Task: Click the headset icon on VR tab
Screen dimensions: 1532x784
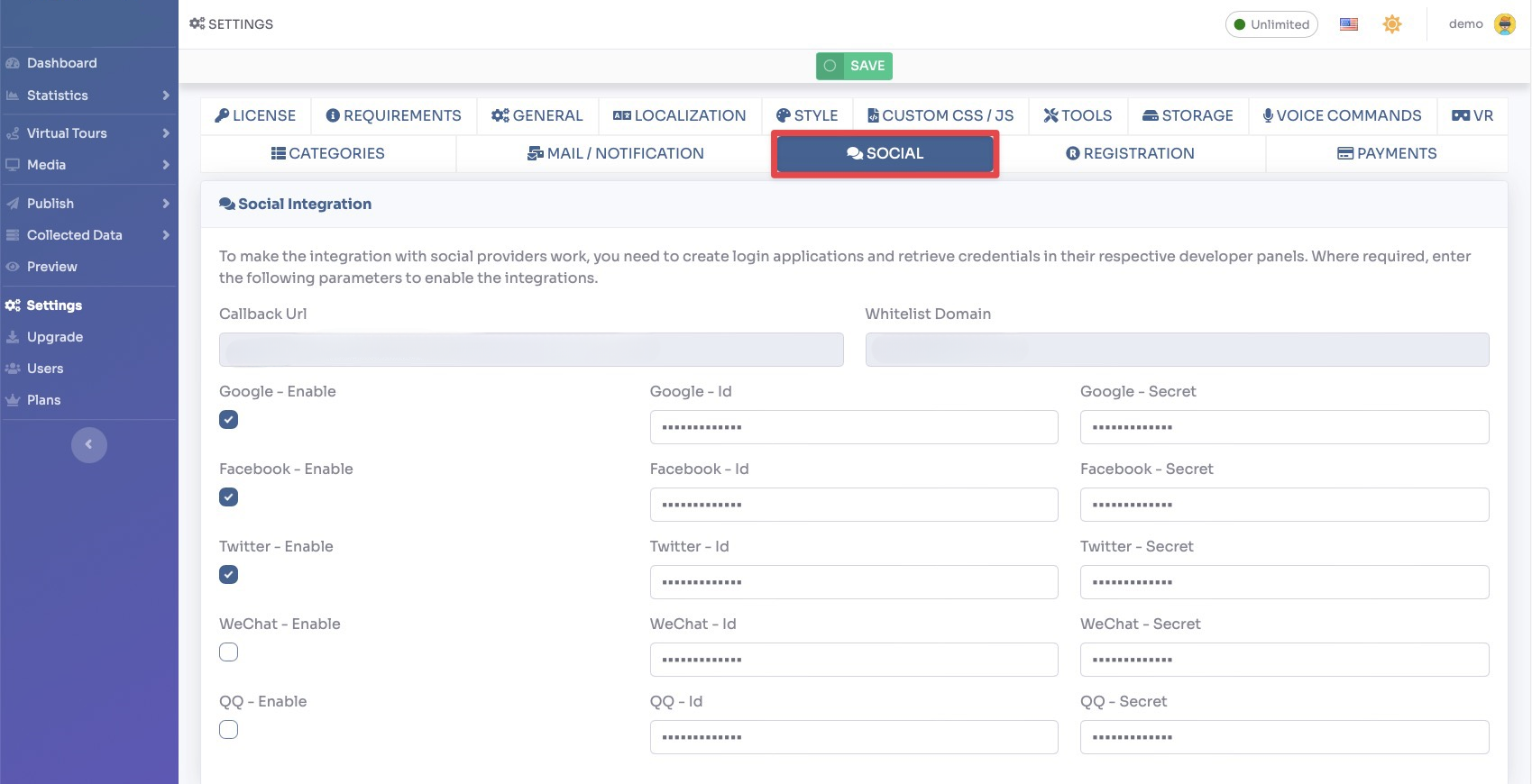Action: tap(1461, 115)
